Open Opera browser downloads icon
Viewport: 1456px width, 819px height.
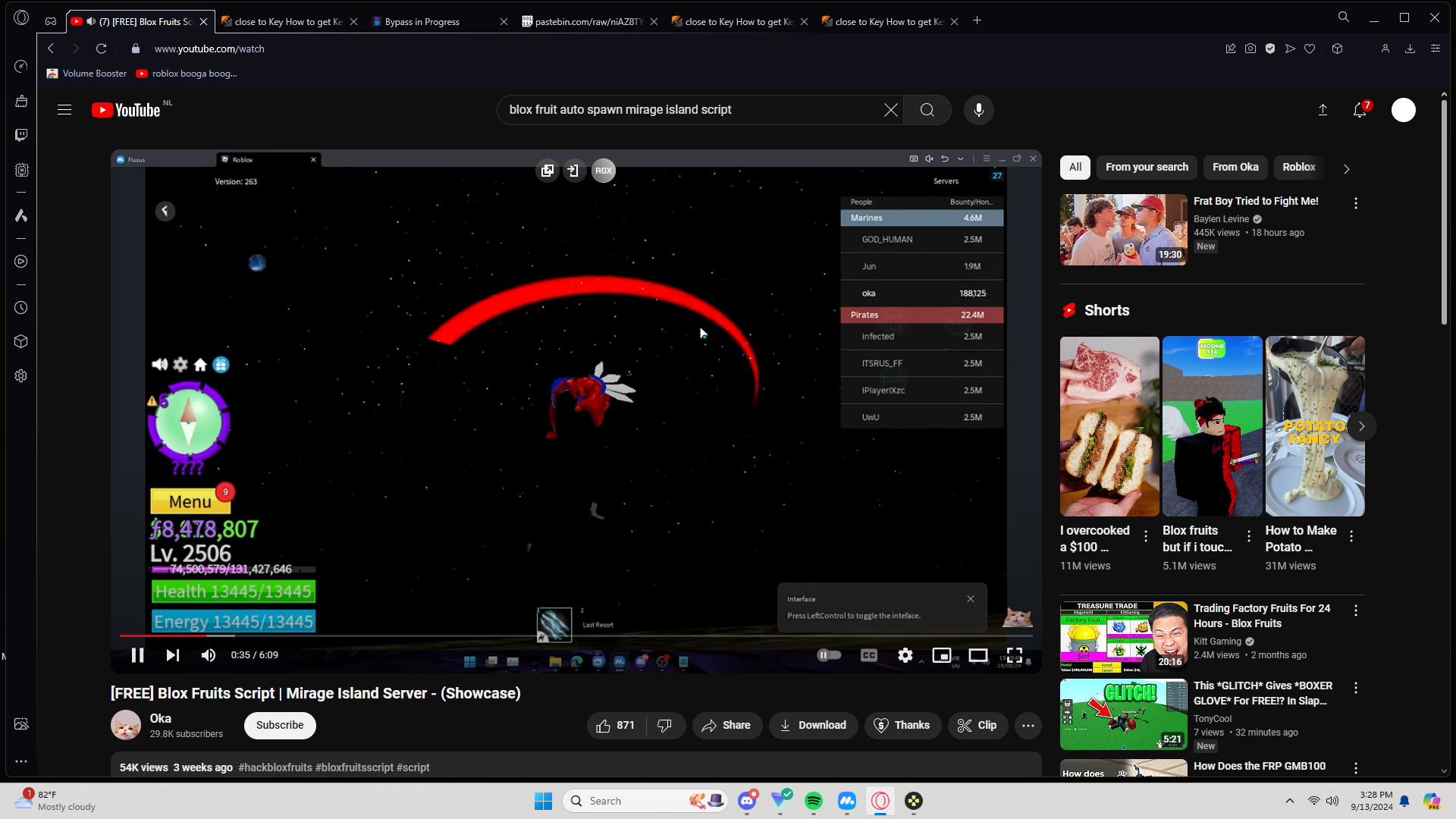coord(1410,49)
